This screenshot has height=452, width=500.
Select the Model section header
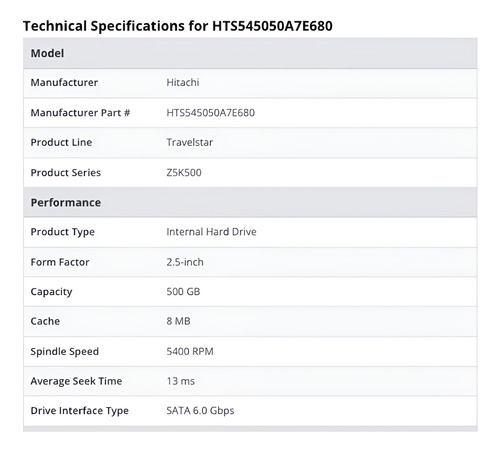pos(250,53)
